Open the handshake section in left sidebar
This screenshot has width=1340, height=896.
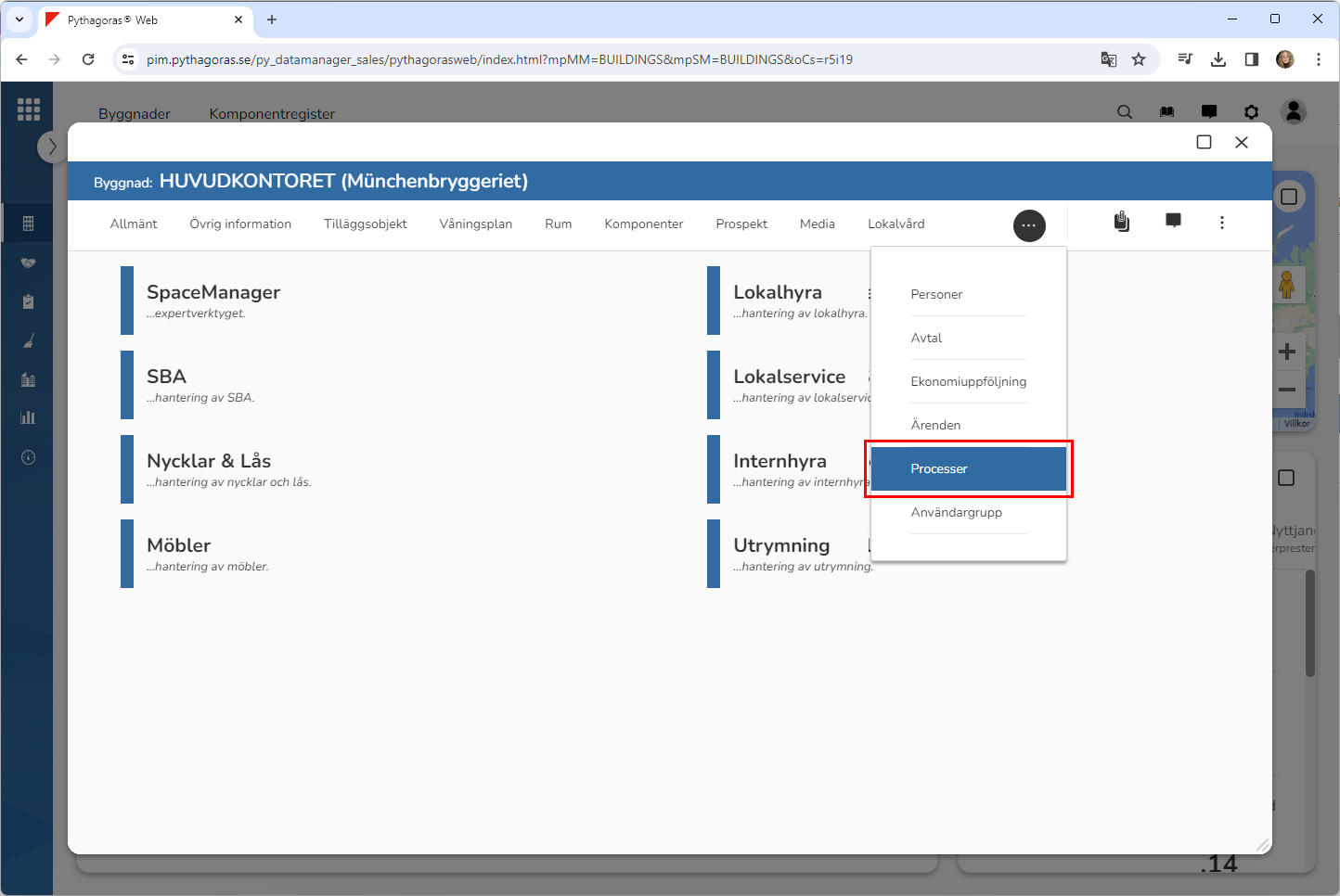pos(28,262)
